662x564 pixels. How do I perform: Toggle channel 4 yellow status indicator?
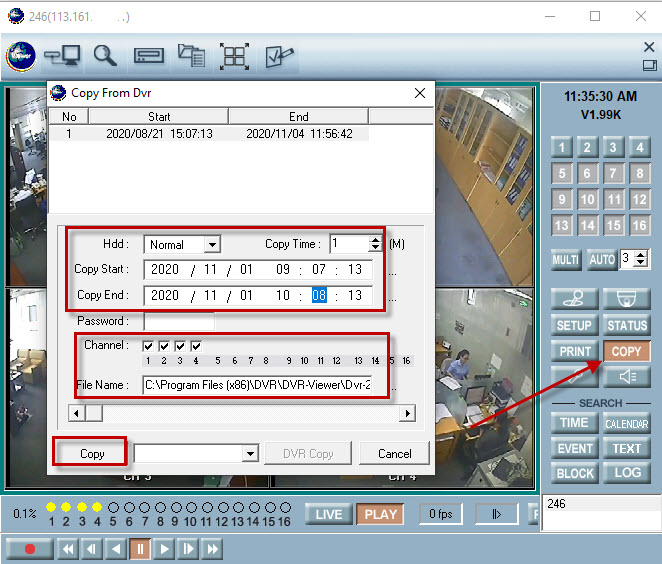97,507
